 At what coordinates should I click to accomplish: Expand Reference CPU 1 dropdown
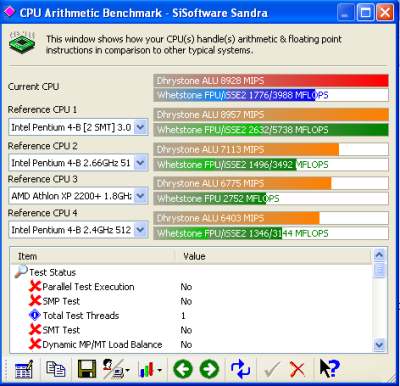click(x=141, y=127)
